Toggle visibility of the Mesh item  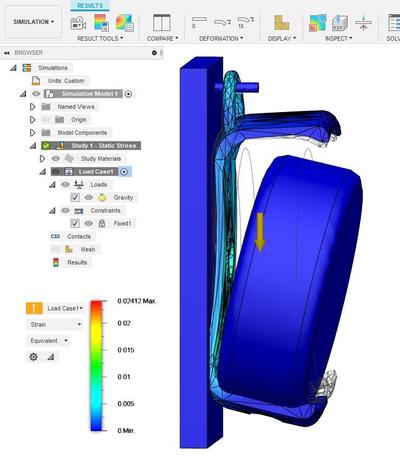56,249
